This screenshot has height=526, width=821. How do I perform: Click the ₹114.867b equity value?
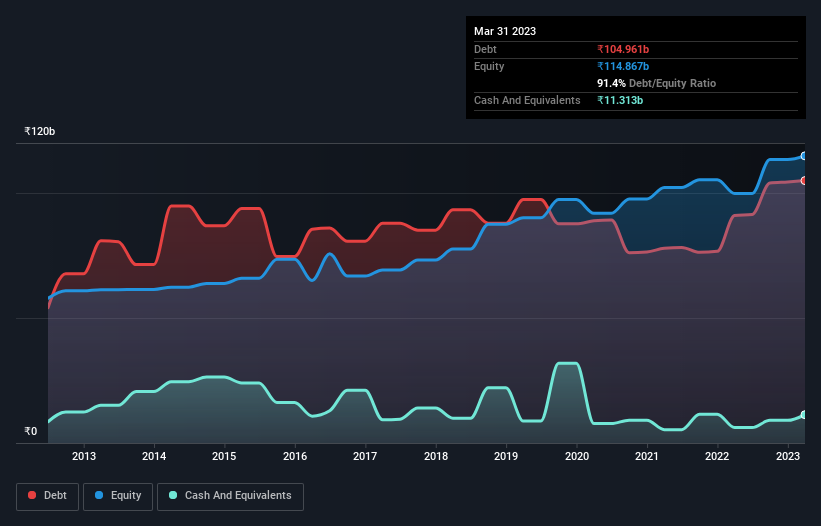tap(623, 66)
